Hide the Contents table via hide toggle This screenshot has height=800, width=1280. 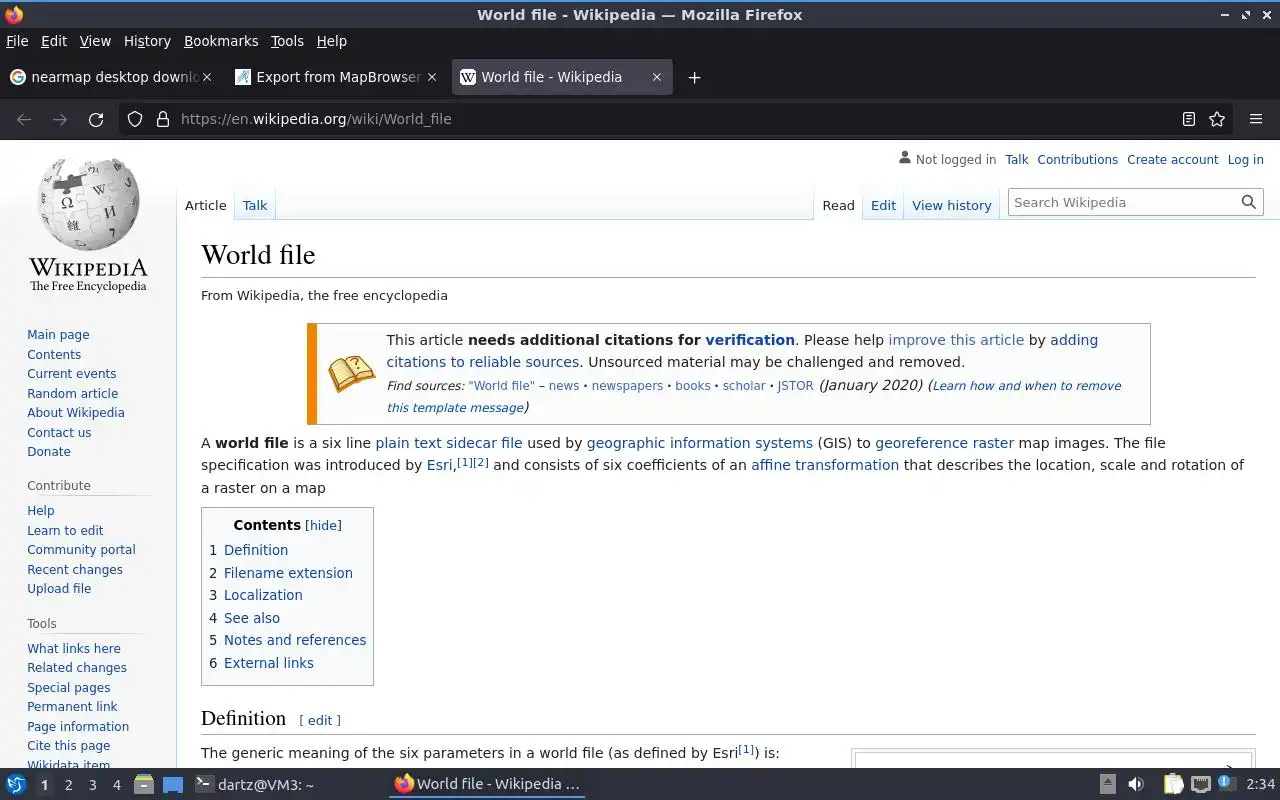(x=323, y=525)
